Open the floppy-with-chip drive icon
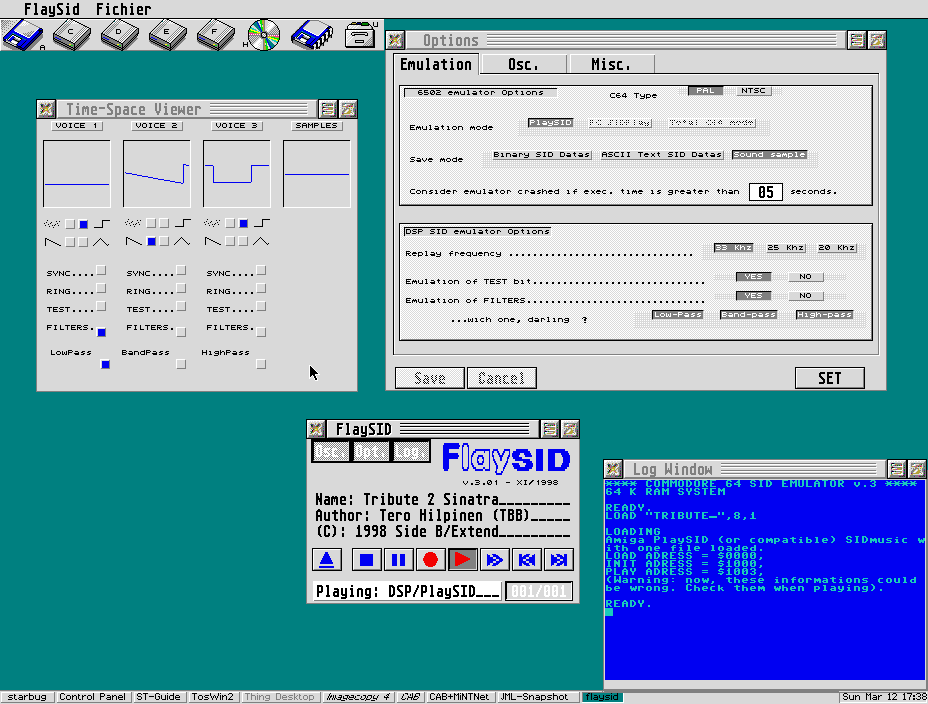This screenshot has height=704, width=928. pos(312,35)
